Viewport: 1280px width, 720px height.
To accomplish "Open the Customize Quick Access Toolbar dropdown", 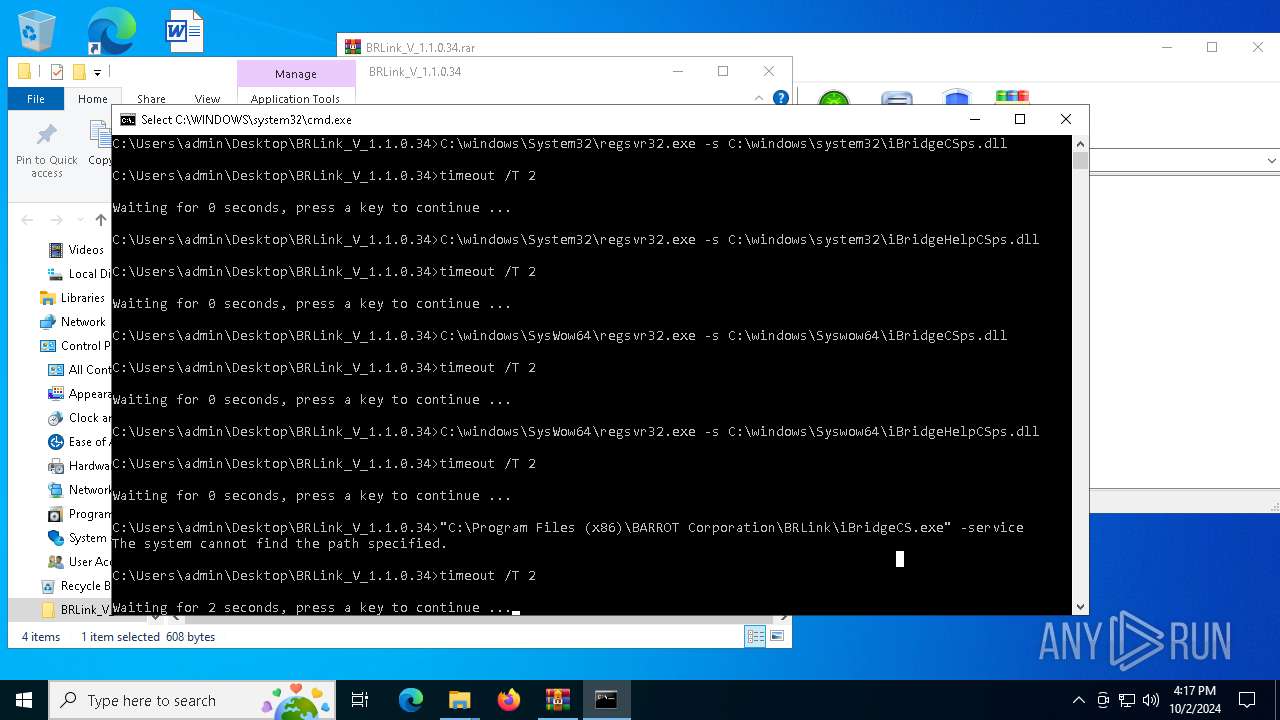I will pyautogui.click(x=97, y=72).
